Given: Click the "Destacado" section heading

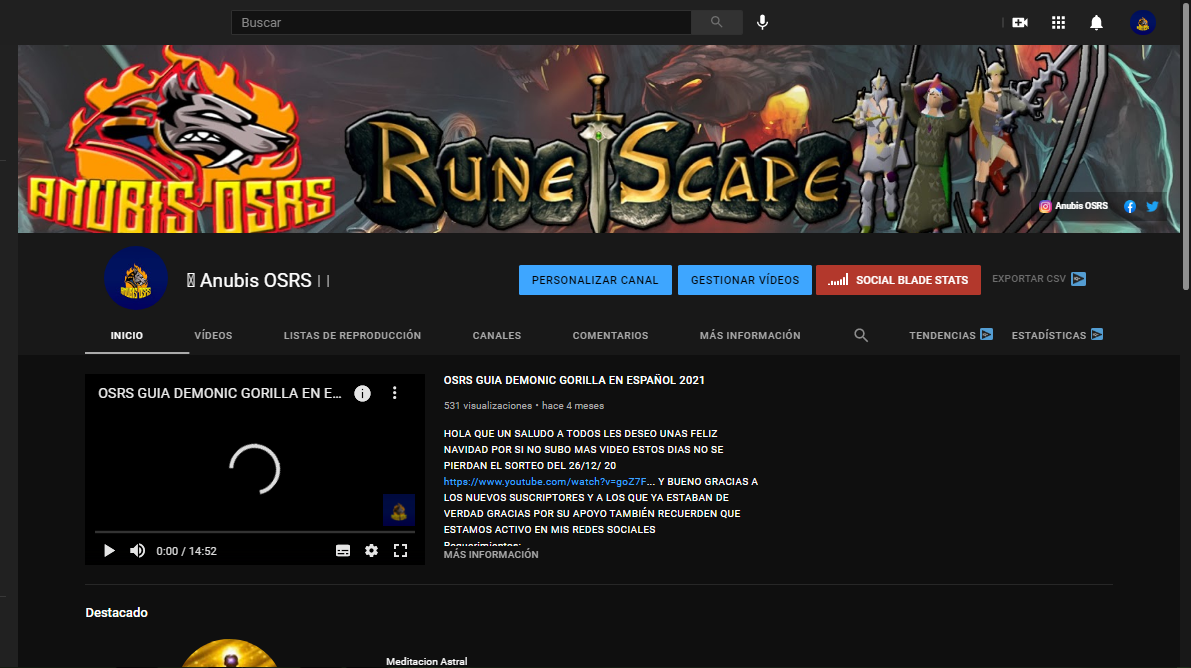Looking at the screenshot, I should coord(116,613).
